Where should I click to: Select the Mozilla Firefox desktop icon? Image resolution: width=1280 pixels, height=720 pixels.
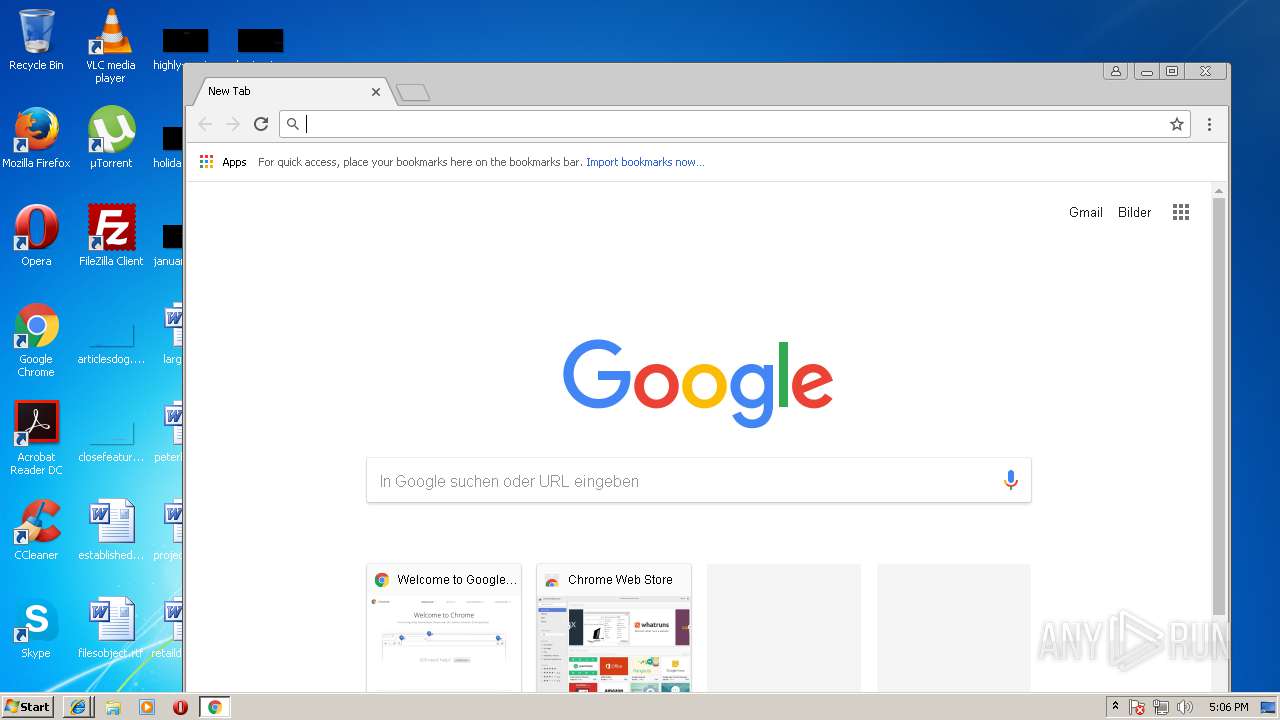coord(36,139)
